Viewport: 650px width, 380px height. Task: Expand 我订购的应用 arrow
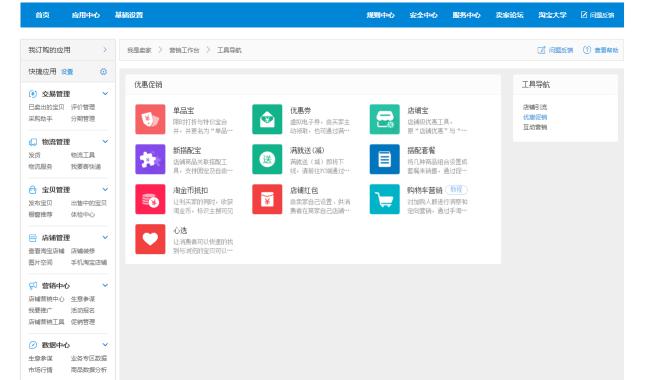pos(105,50)
